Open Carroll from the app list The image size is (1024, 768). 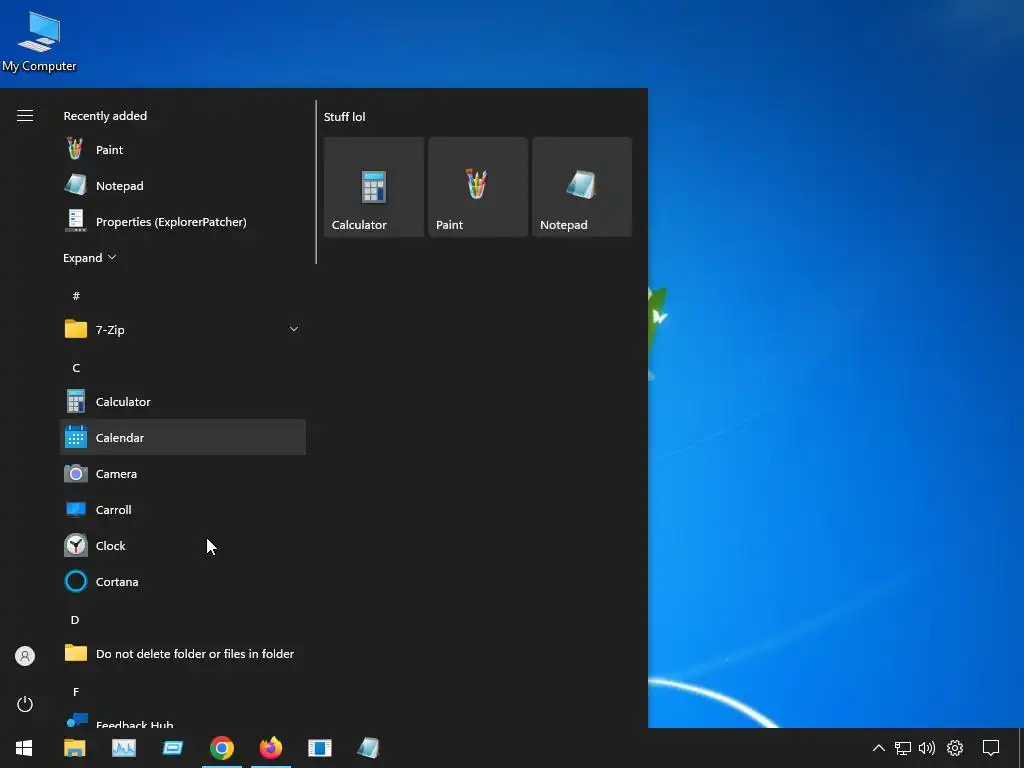point(183,509)
